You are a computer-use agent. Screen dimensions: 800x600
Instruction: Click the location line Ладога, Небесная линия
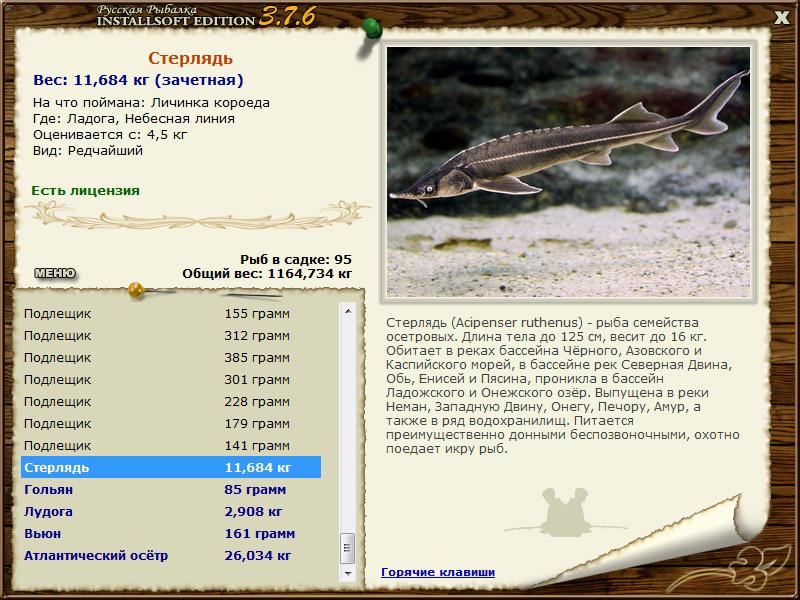coord(134,119)
